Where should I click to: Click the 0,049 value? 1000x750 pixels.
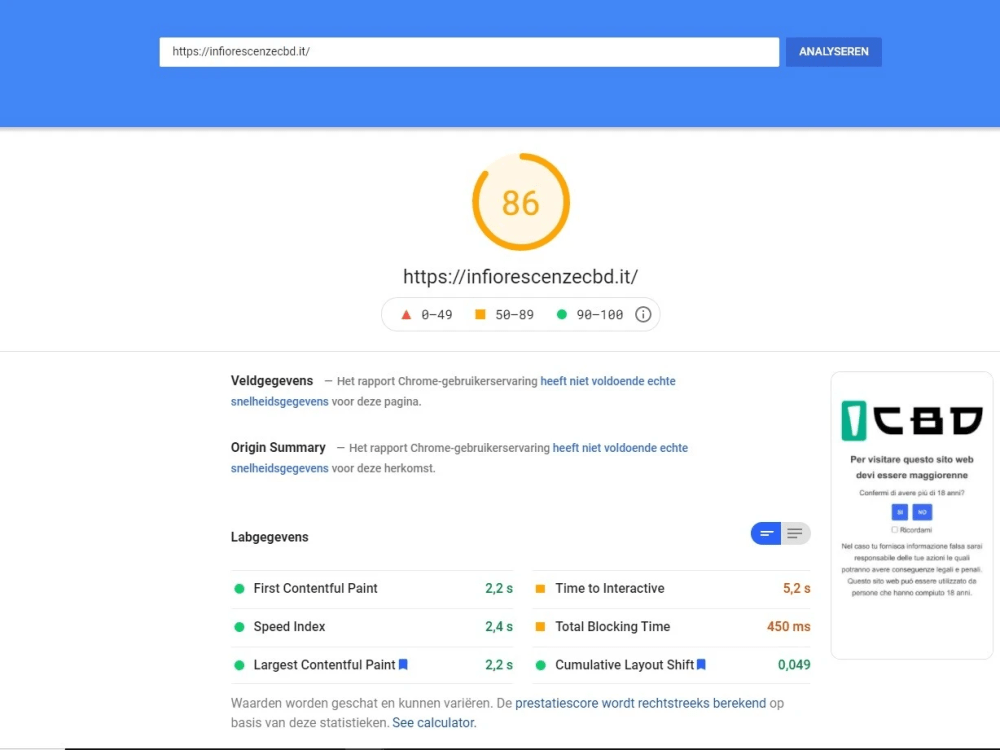click(794, 665)
